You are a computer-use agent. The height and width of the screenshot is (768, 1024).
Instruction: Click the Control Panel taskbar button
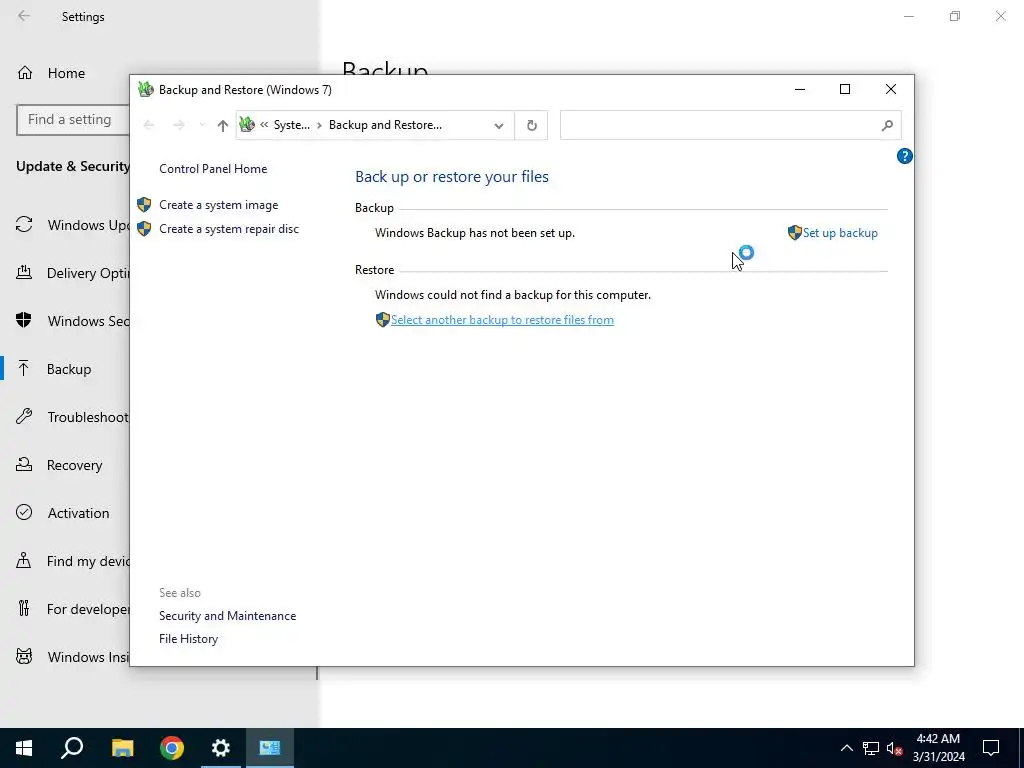coord(270,748)
